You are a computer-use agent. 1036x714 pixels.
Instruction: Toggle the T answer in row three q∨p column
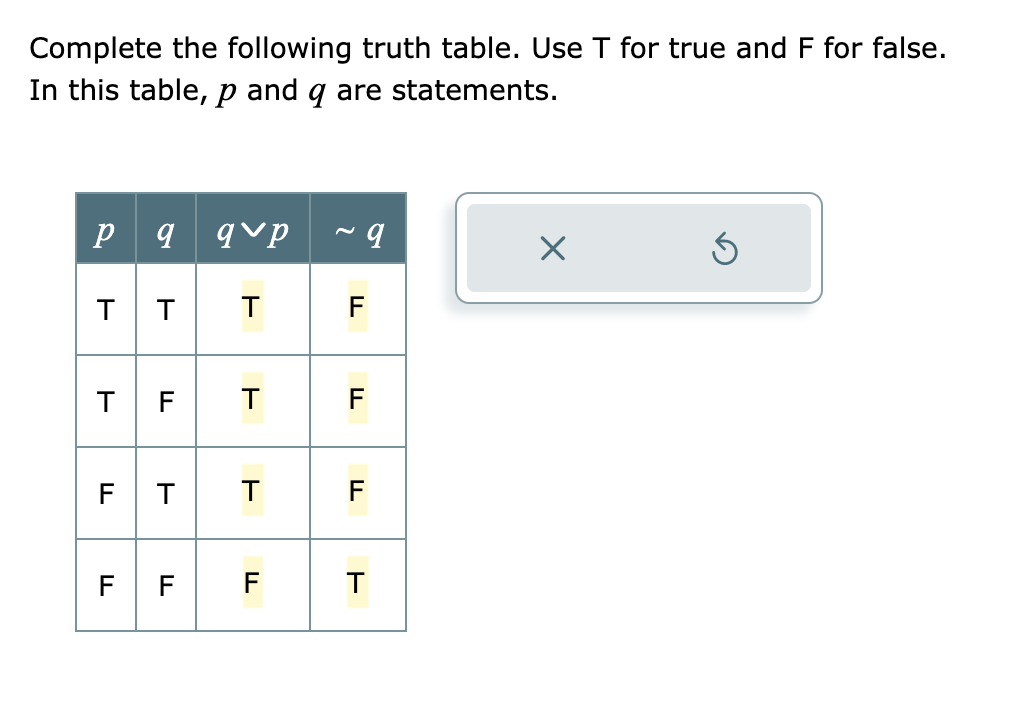point(249,492)
